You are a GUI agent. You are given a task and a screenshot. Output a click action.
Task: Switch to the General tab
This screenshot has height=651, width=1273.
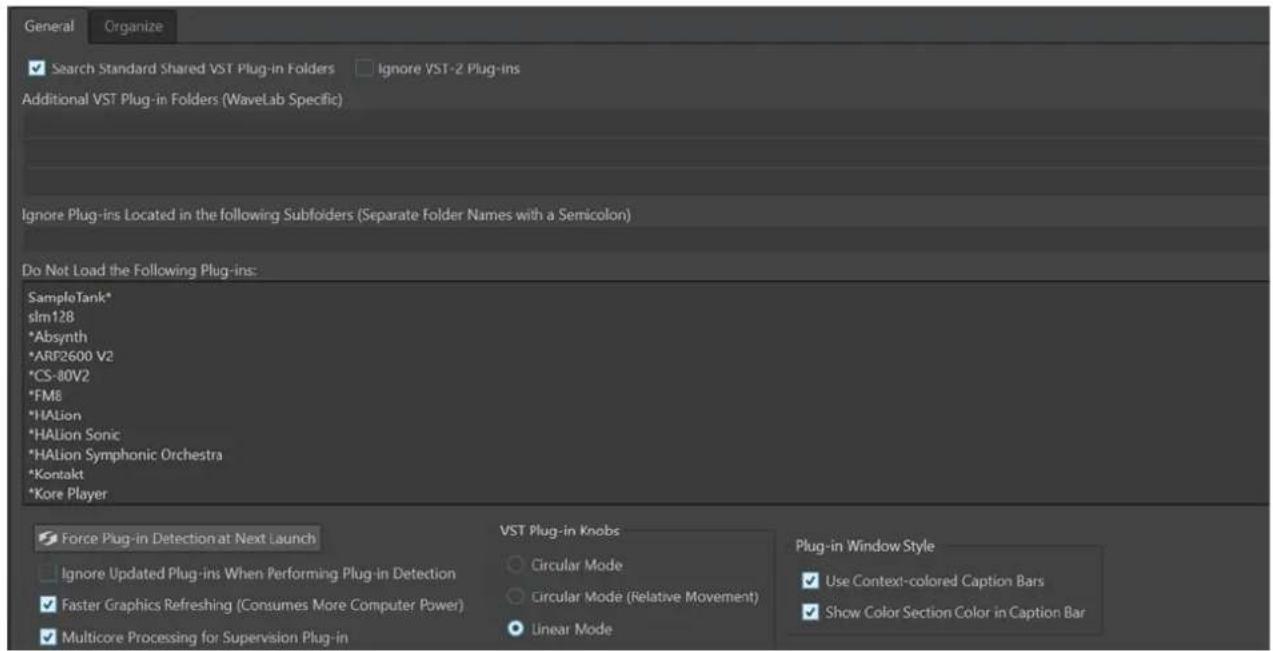[48, 26]
